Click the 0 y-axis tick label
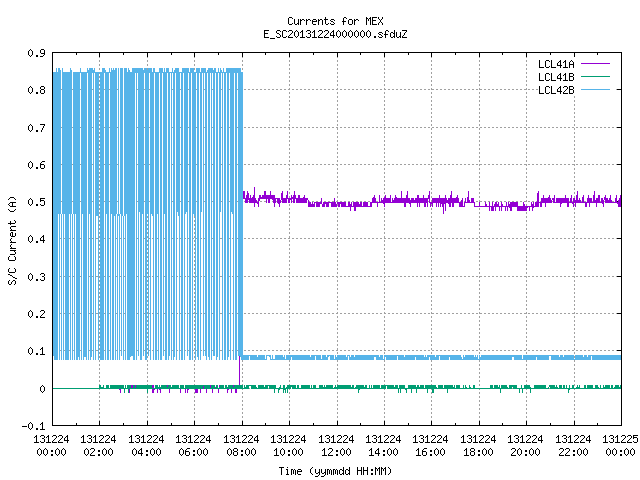This screenshot has width=640, height=480. click(x=42, y=389)
